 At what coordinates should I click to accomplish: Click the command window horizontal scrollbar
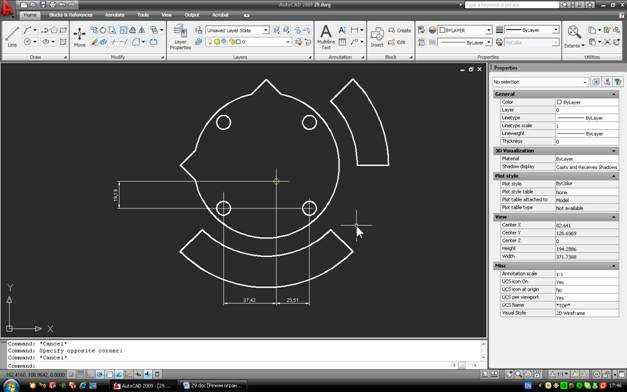click(x=466, y=365)
